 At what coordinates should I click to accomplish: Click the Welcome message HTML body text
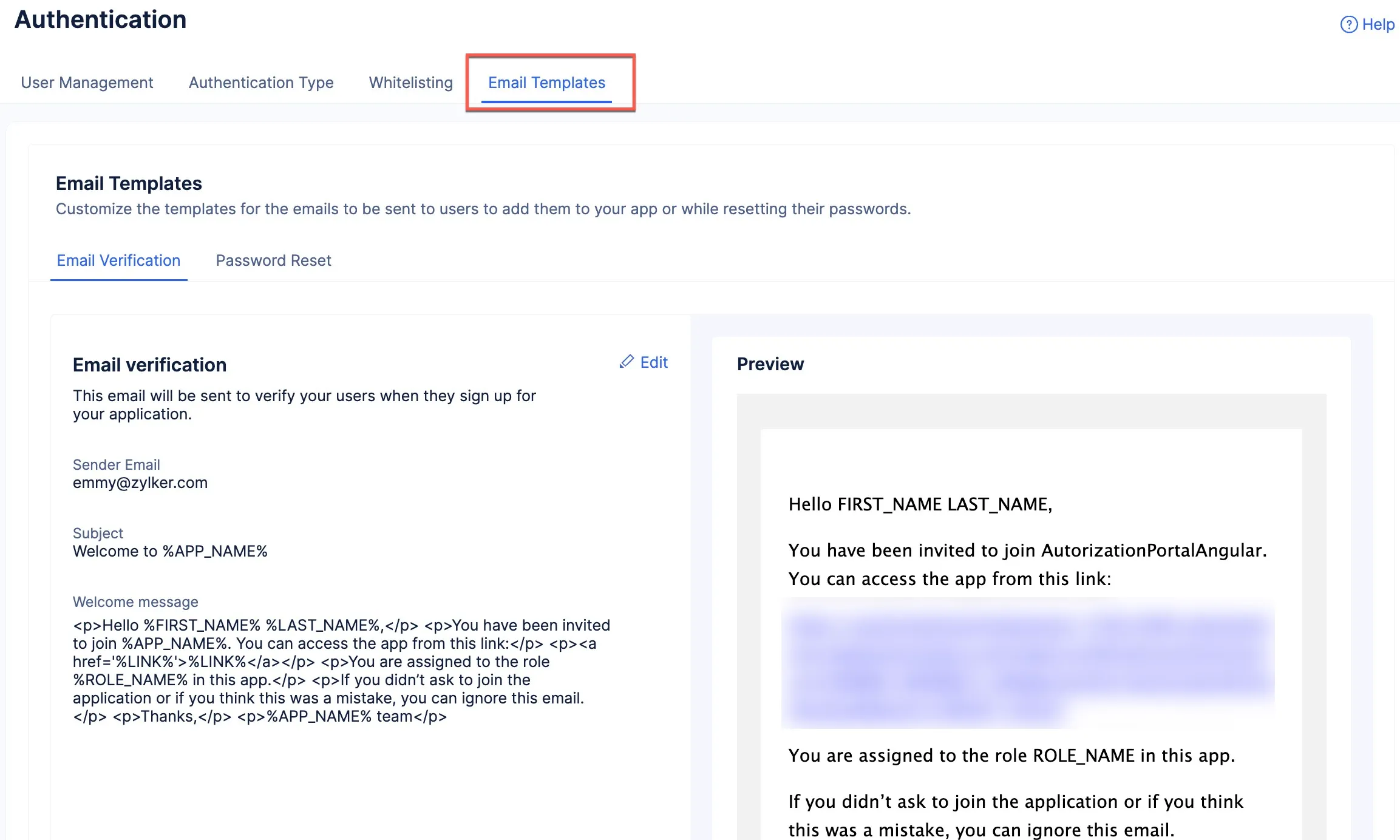[x=341, y=671]
